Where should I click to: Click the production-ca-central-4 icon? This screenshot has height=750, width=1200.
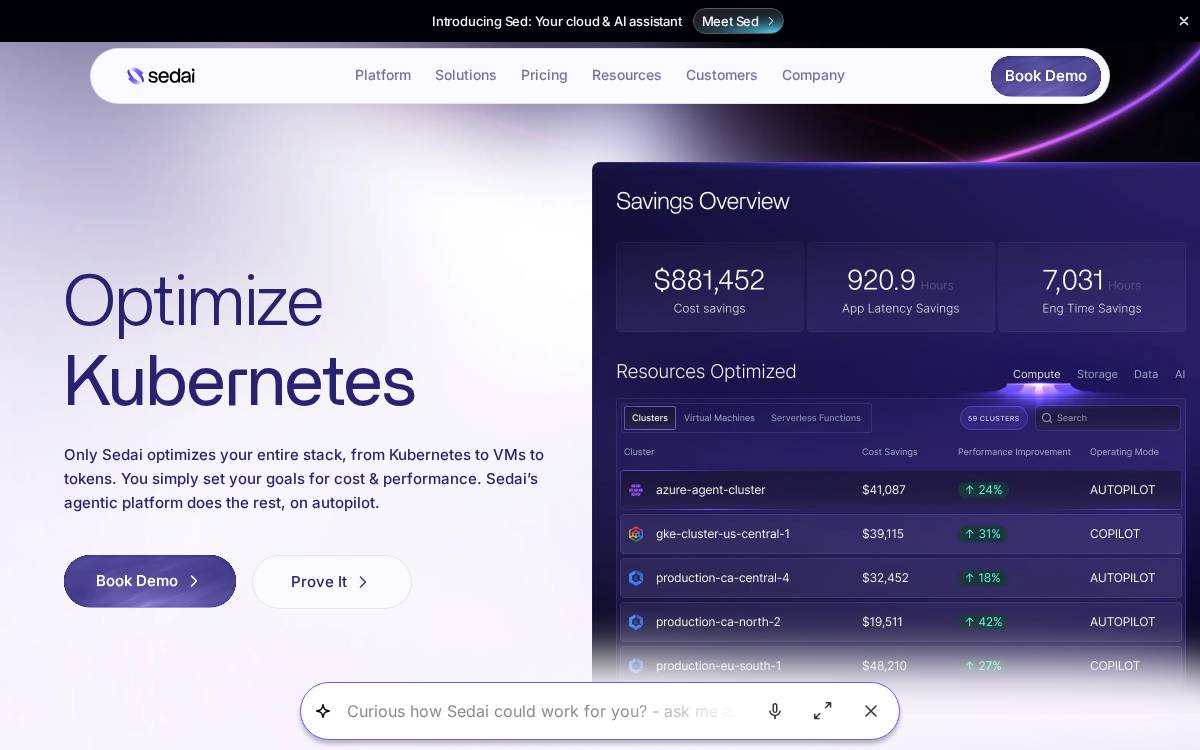point(636,578)
